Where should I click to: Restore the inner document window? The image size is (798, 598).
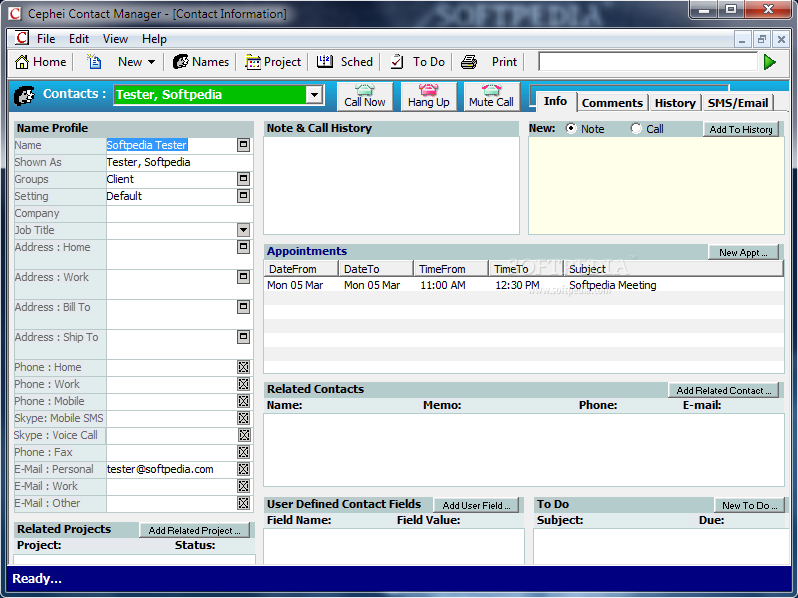point(761,39)
